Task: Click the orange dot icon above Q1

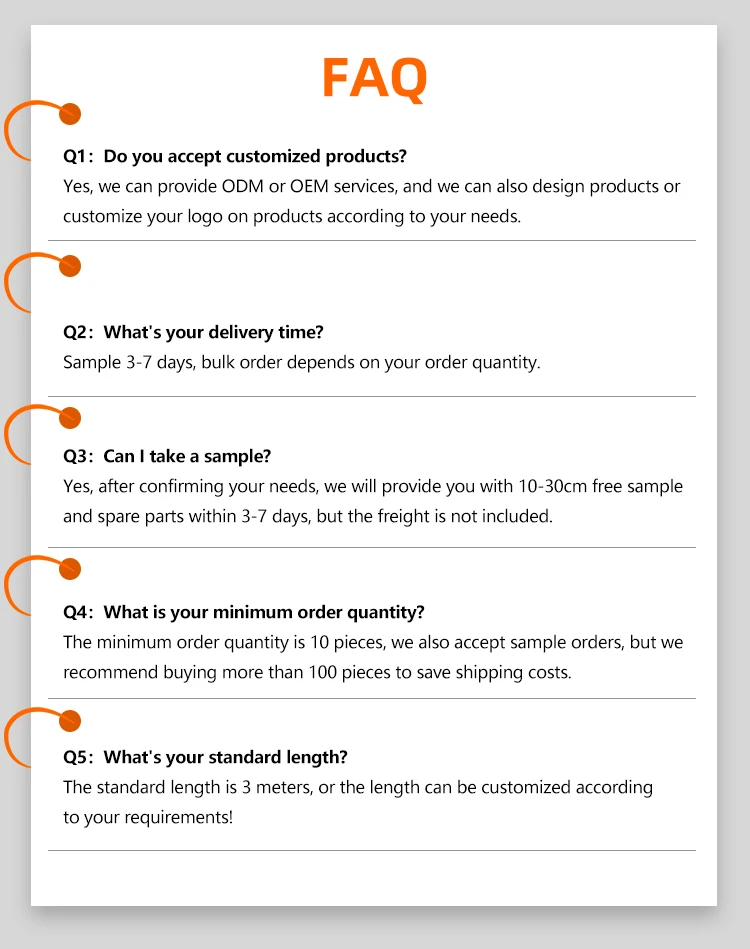Action: click(x=70, y=114)
